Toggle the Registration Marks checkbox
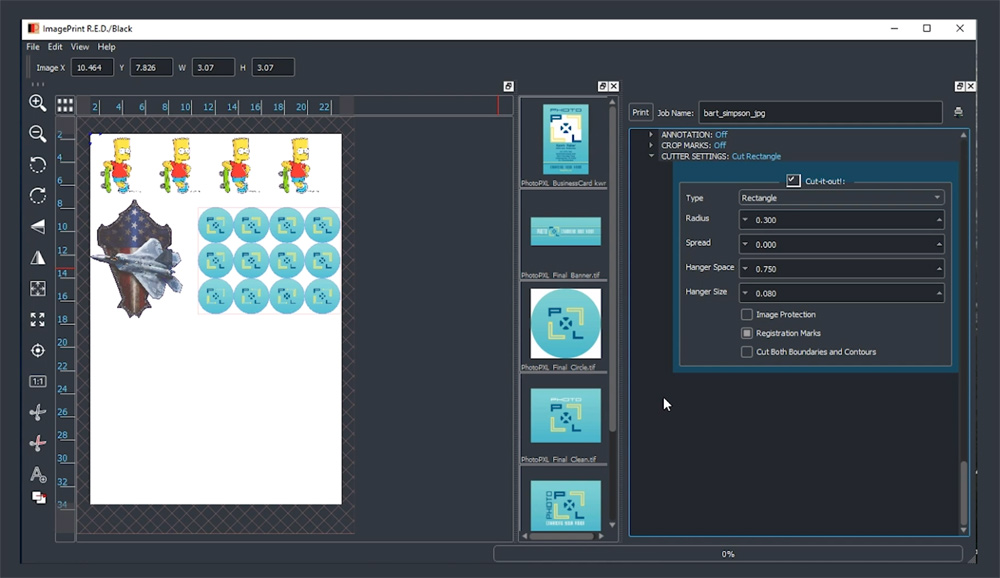This screenshot has height=578, width=1000. (747, 333)
